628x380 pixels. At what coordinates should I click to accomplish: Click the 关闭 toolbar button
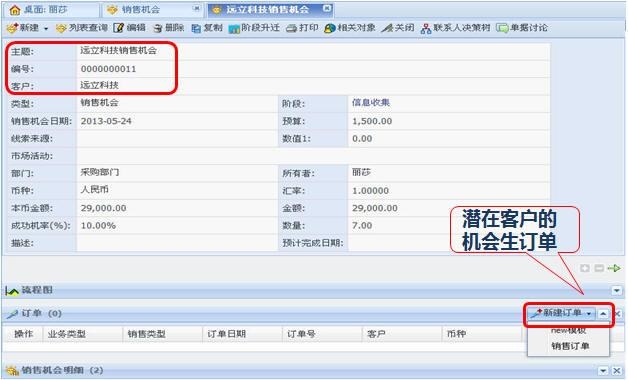[398, 28]
